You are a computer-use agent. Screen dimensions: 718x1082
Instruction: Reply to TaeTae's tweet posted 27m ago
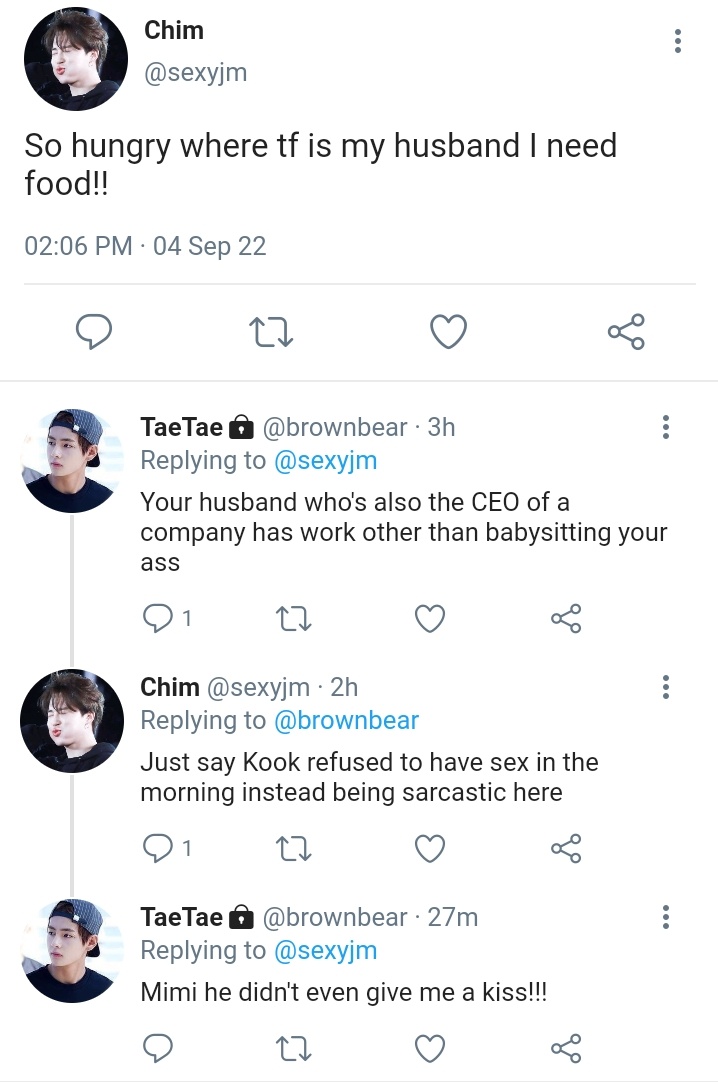click(x=157, y=1049)
